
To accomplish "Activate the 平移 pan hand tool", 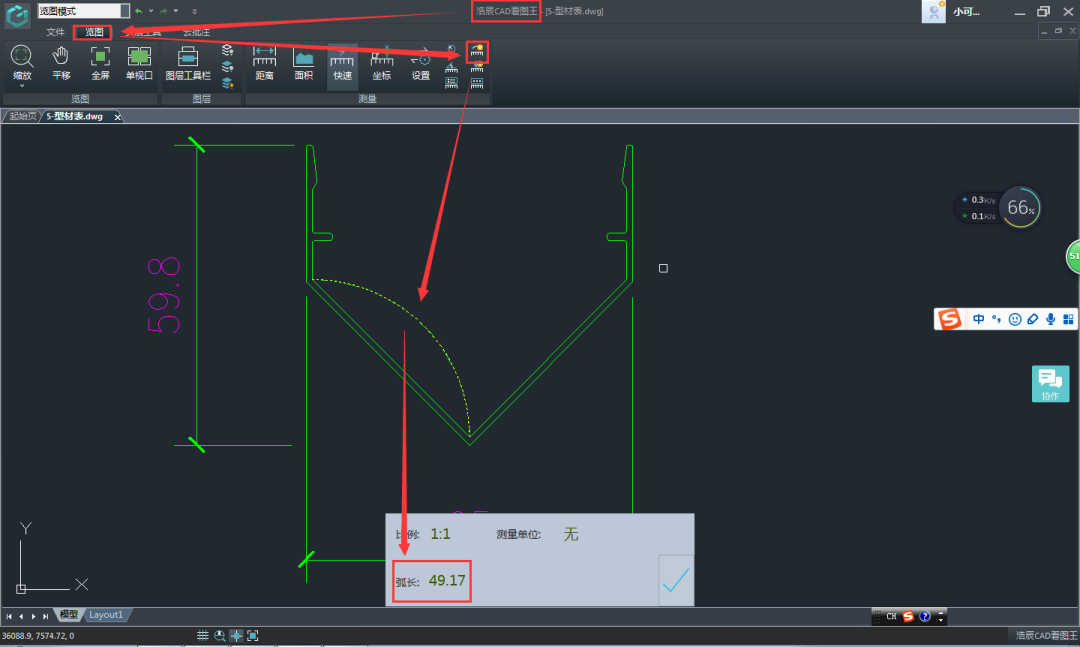I will tap(61, 62).
